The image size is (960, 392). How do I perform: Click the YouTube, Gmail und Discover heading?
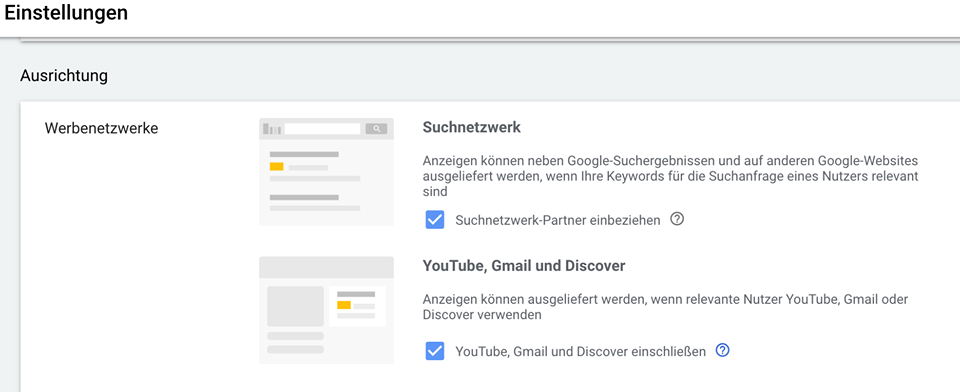524,266
